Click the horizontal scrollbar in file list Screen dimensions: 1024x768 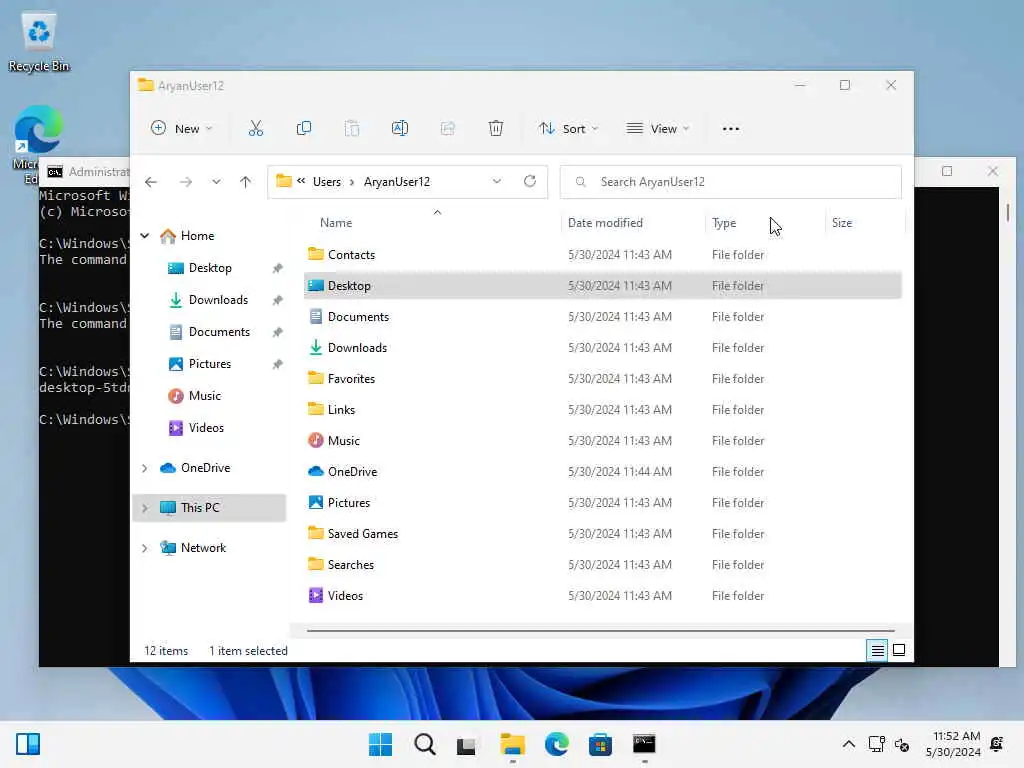pos(600,631)
